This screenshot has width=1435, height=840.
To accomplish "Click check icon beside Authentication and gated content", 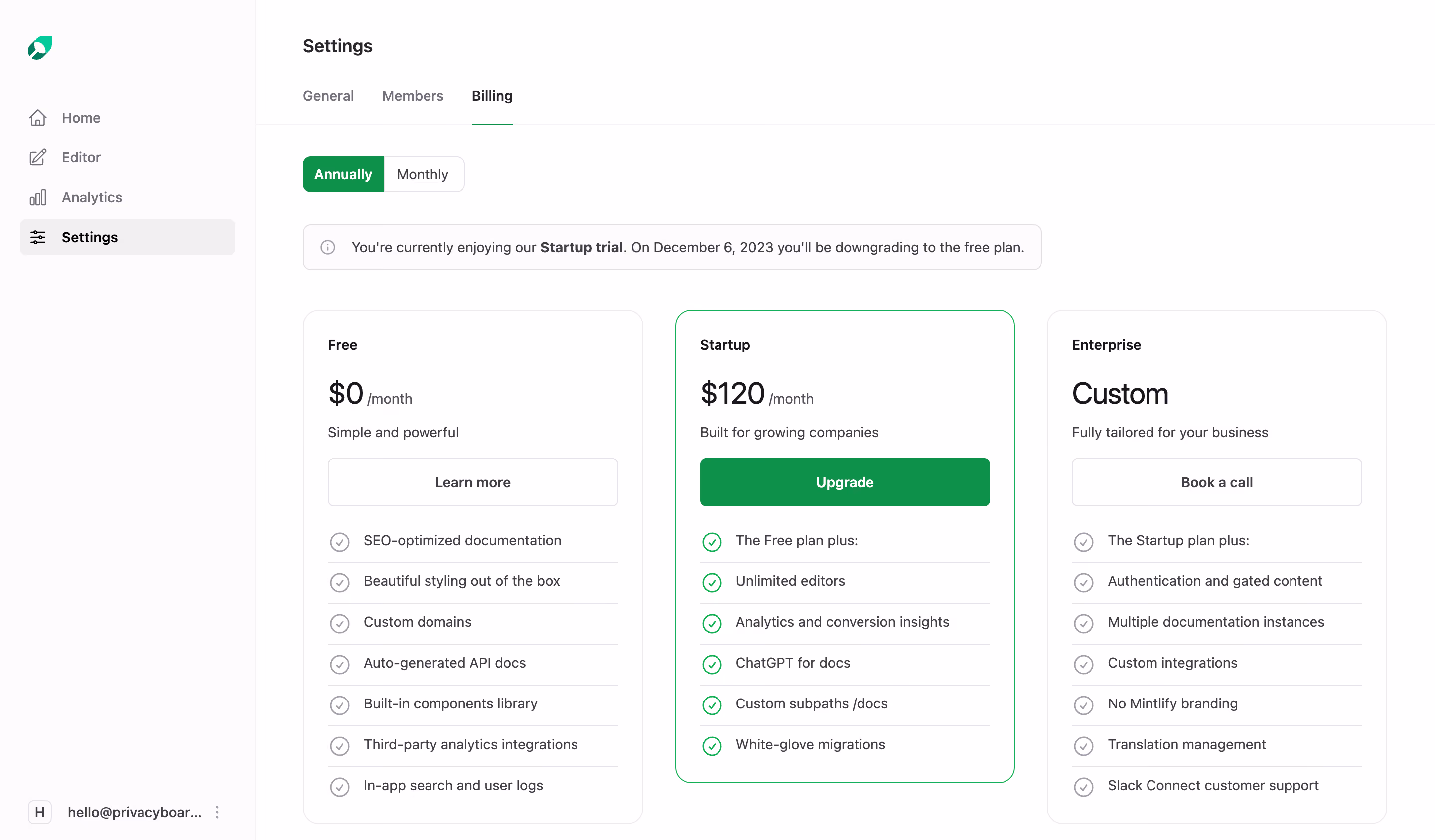I will pos(1083,582).
